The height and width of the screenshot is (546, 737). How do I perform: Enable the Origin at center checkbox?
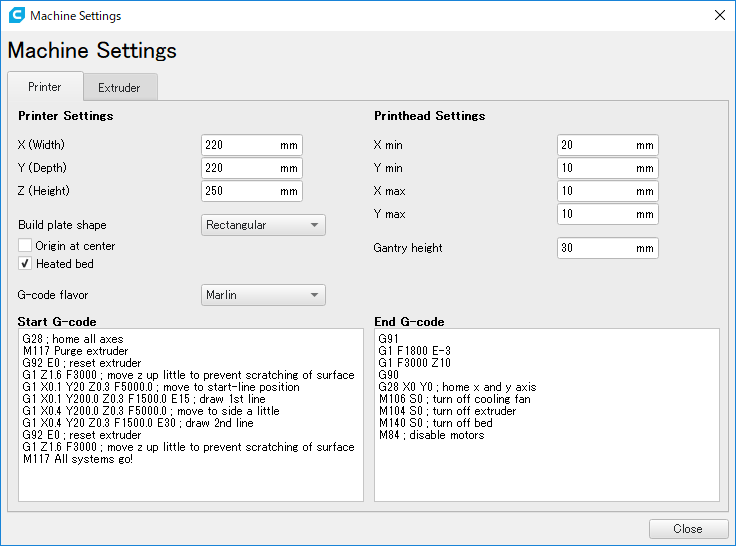click(25, 246)
